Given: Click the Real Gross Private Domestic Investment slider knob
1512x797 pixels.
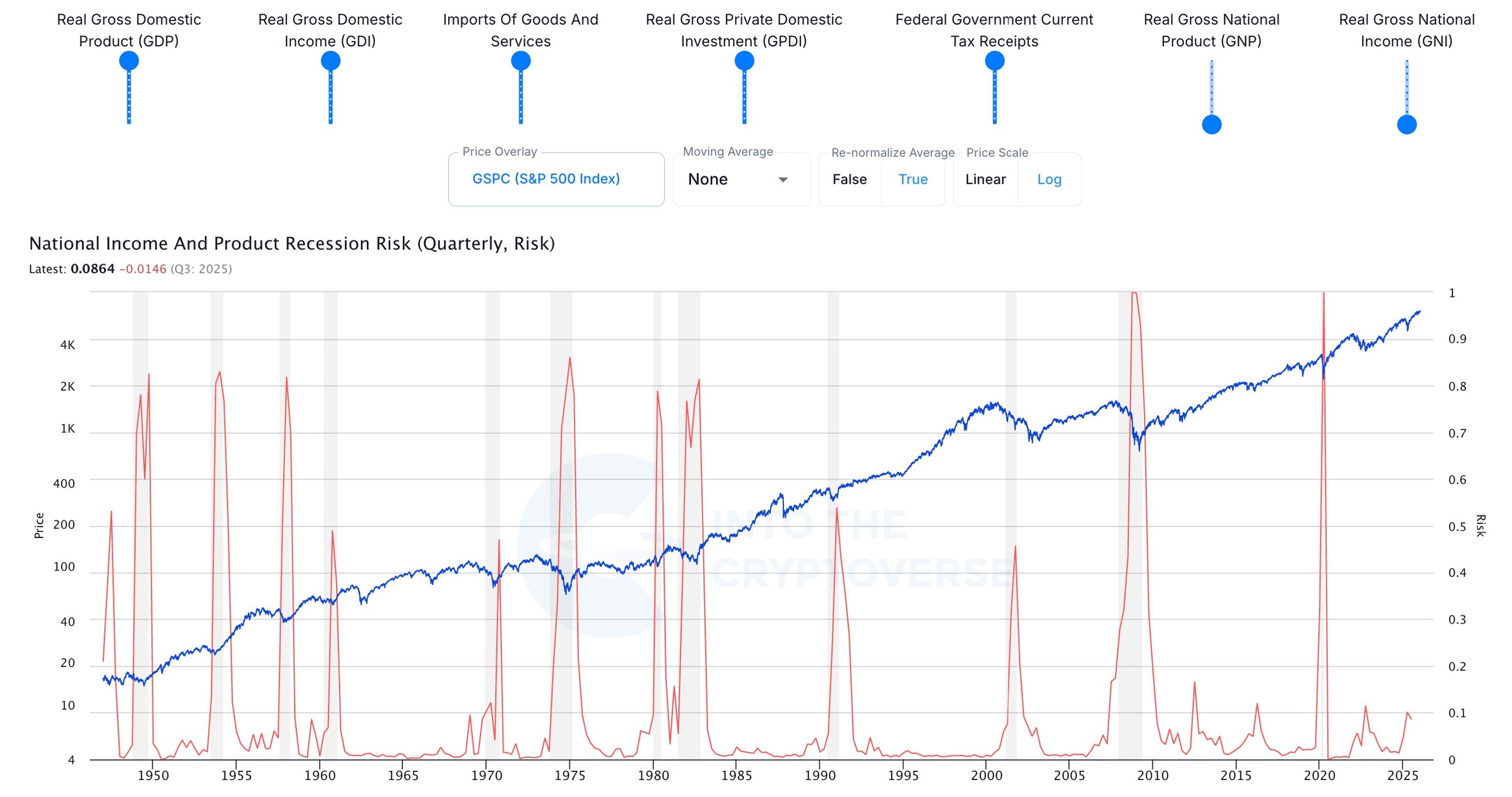Looking at the screenshot, I should point(744,61).
